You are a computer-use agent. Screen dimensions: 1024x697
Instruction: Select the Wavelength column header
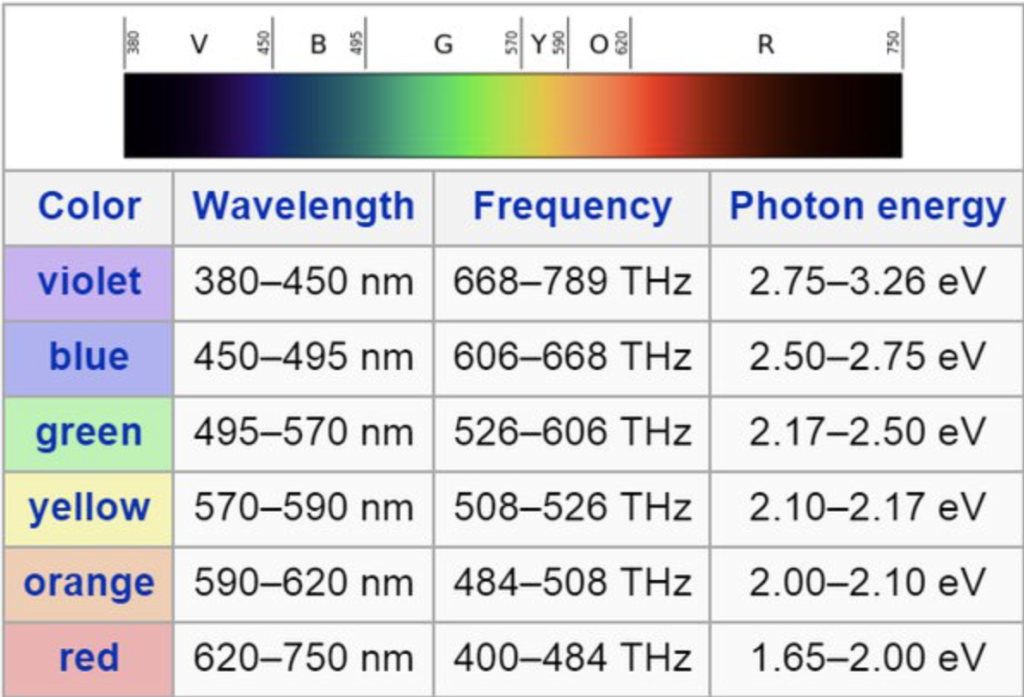coord(304,206)
